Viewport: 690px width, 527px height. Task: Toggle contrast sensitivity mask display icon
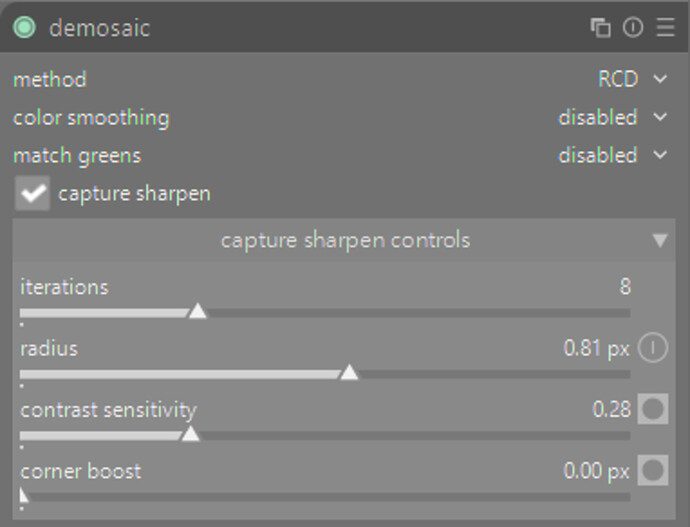click(x=652, y=409)
